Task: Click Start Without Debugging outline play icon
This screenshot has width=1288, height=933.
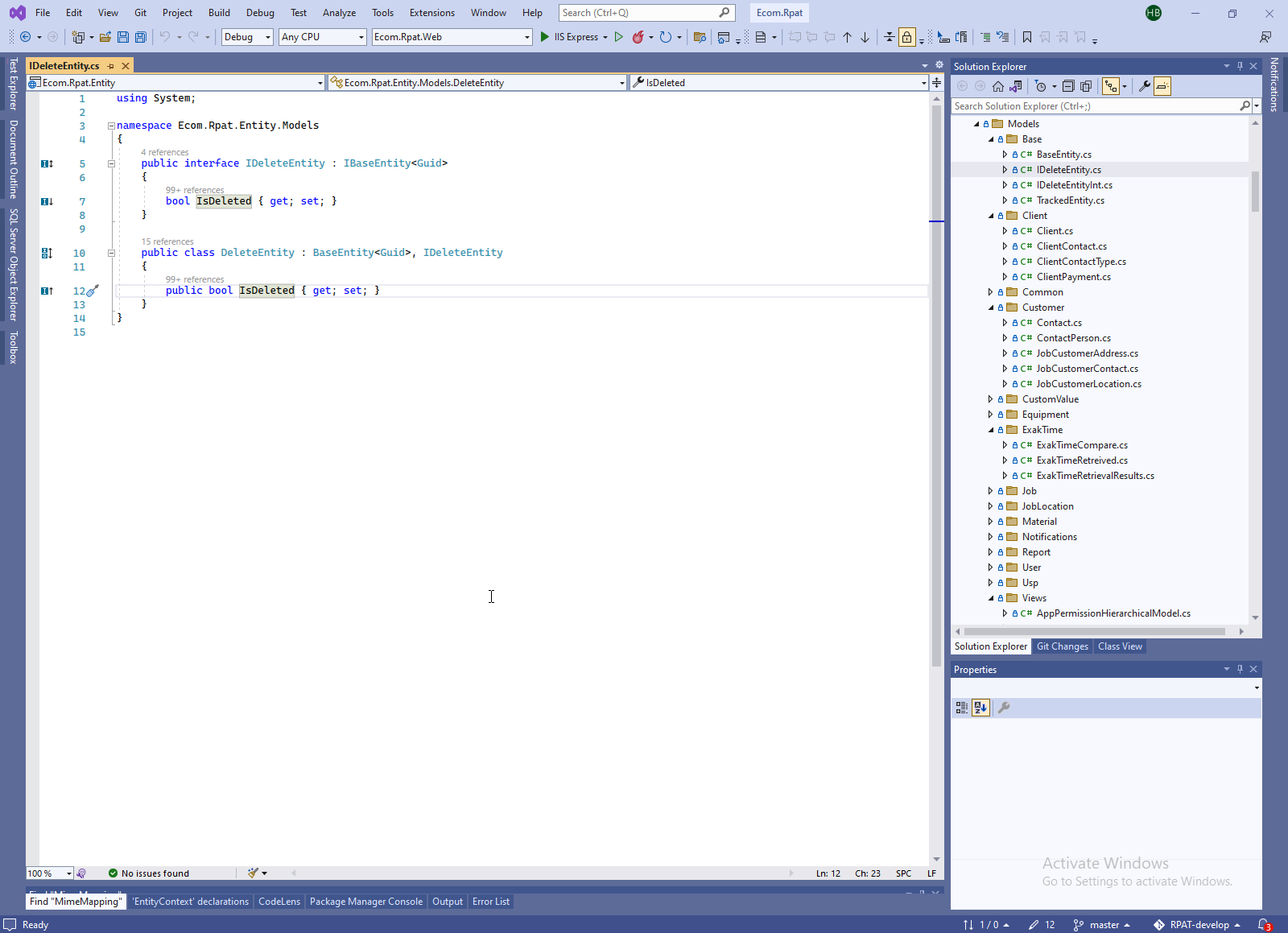Action: tap(619, 37)
